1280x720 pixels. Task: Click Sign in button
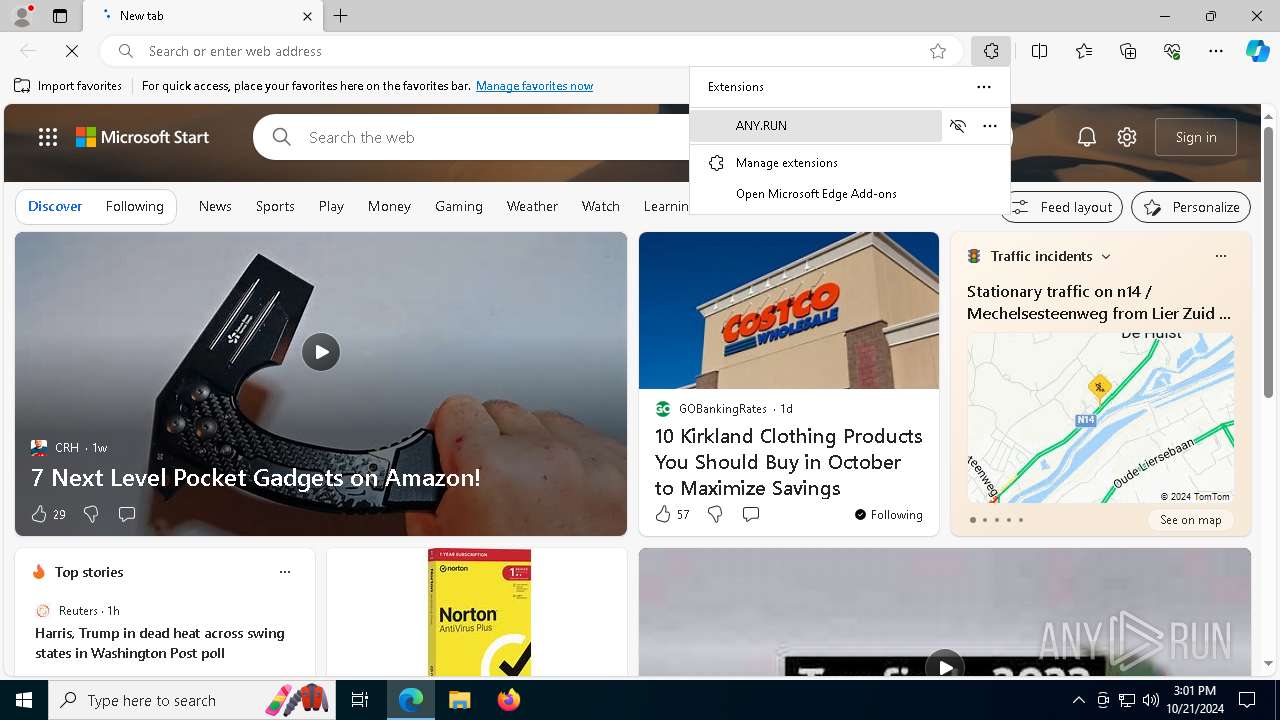(x=1196, y=137)
